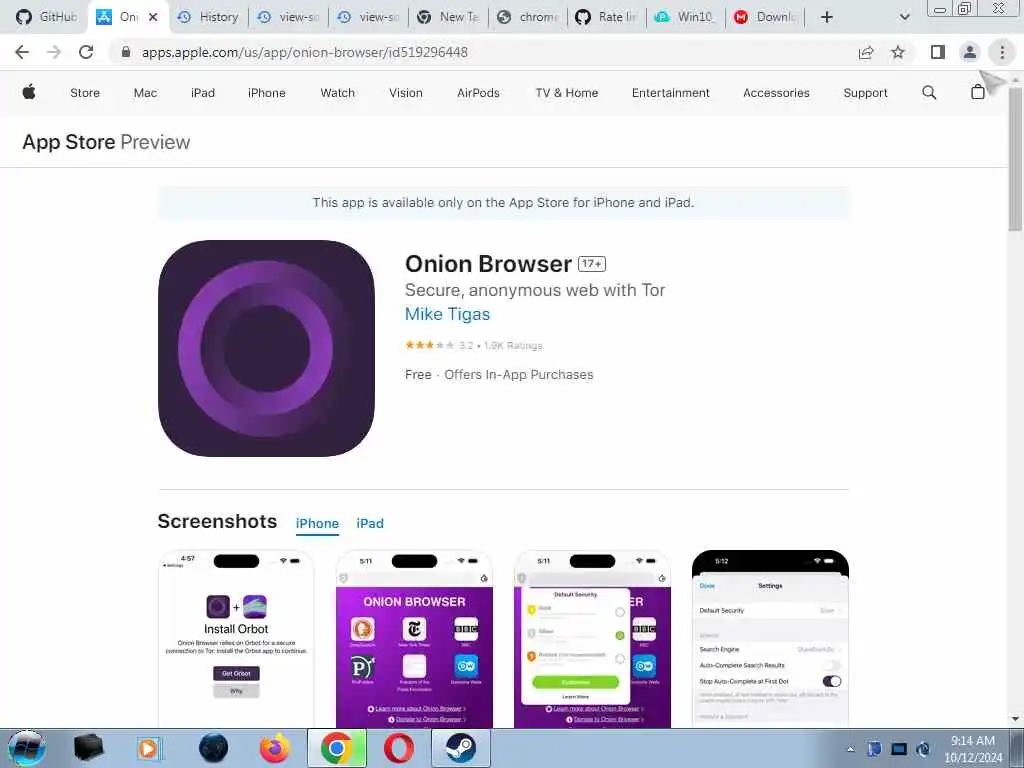Open the Onion Browser bookmarks screenshot

click(x=414, y=639)
